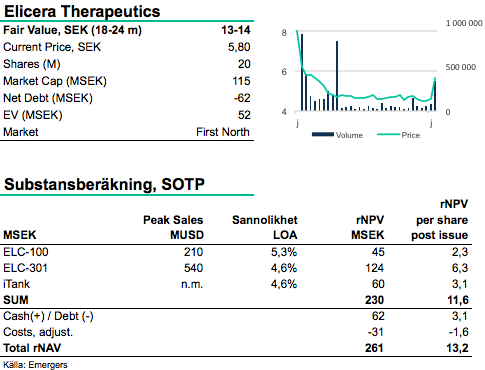Select the Cash(+) / Debt (-) row
Viewport: 485px width, 370px height.
236,316
